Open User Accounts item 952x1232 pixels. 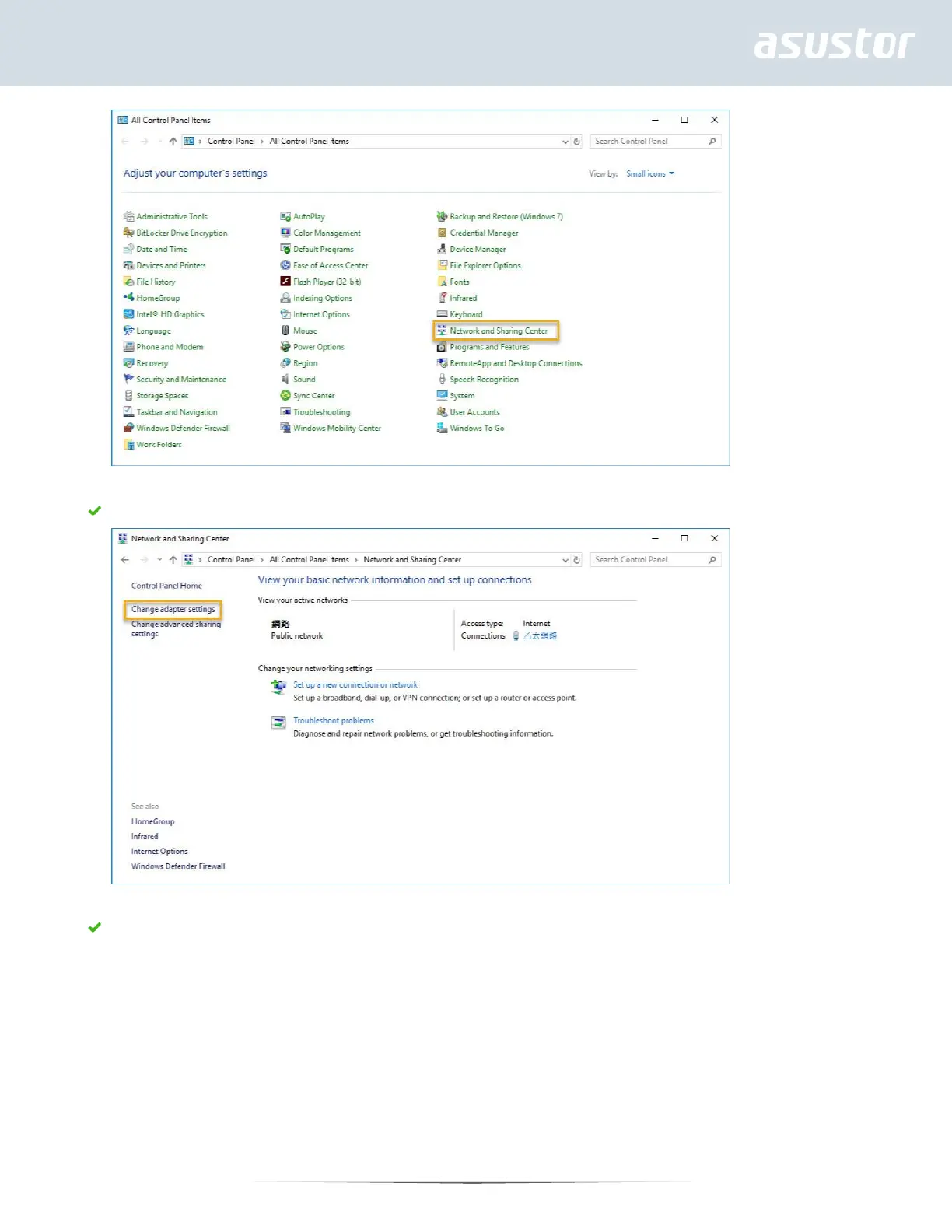(474, 412)
